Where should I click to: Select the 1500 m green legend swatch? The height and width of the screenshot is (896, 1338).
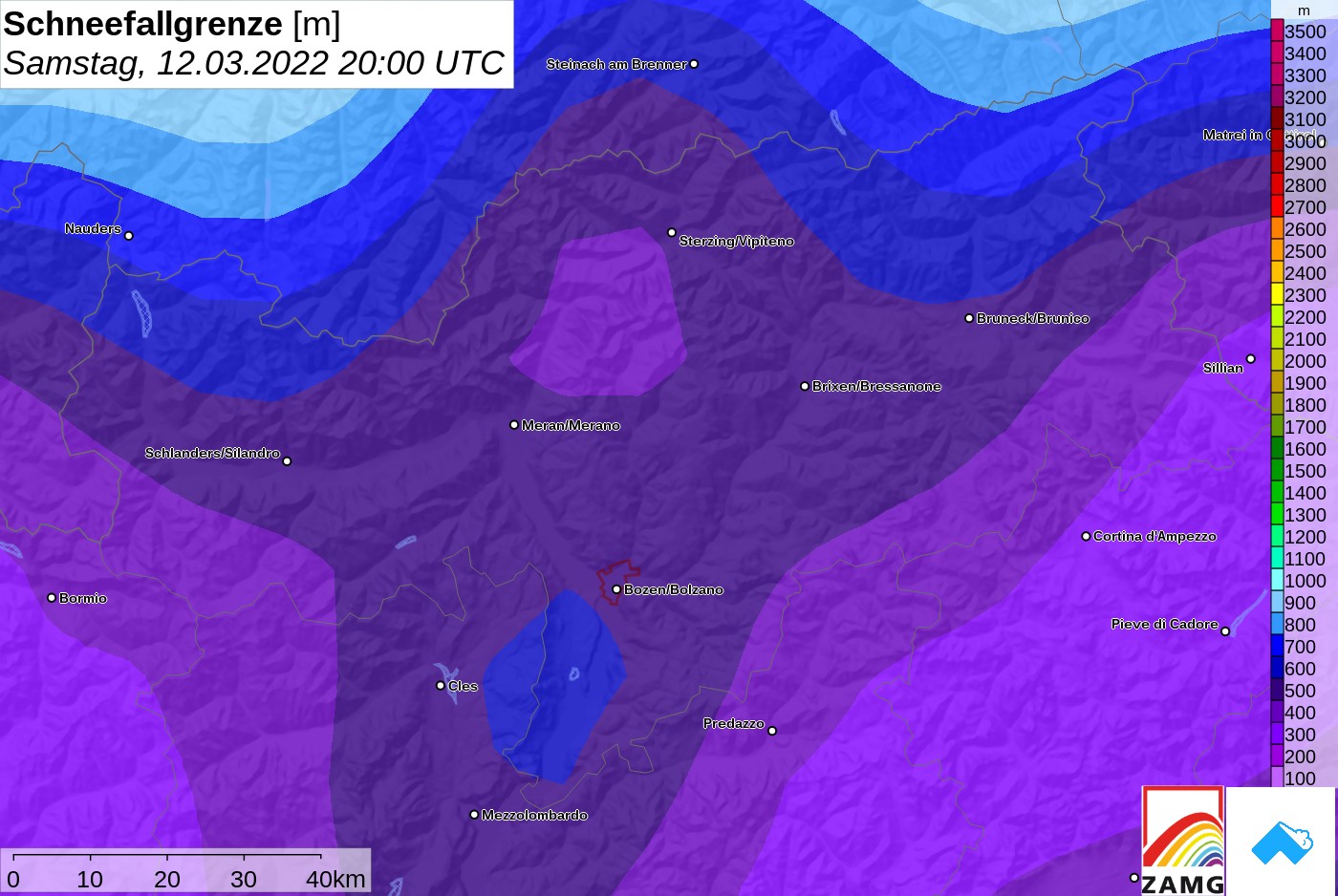pos(1277,470)
